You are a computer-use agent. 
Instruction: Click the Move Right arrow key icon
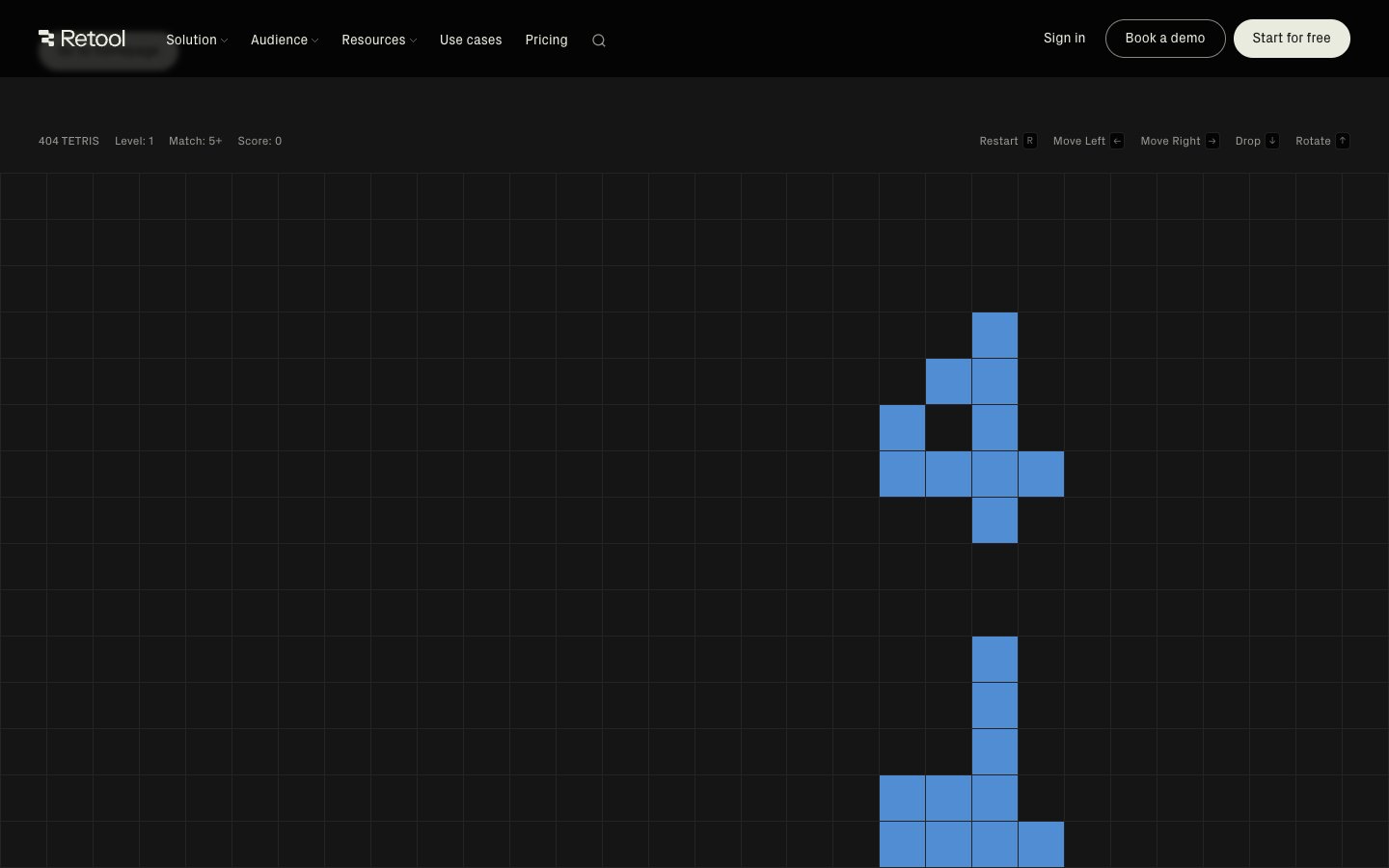1212,141
